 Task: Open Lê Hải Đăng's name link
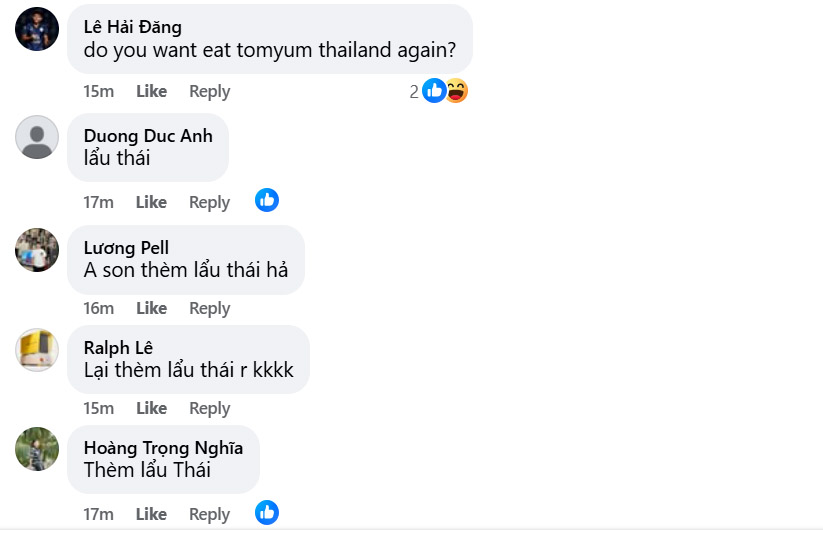click(132, 27)
